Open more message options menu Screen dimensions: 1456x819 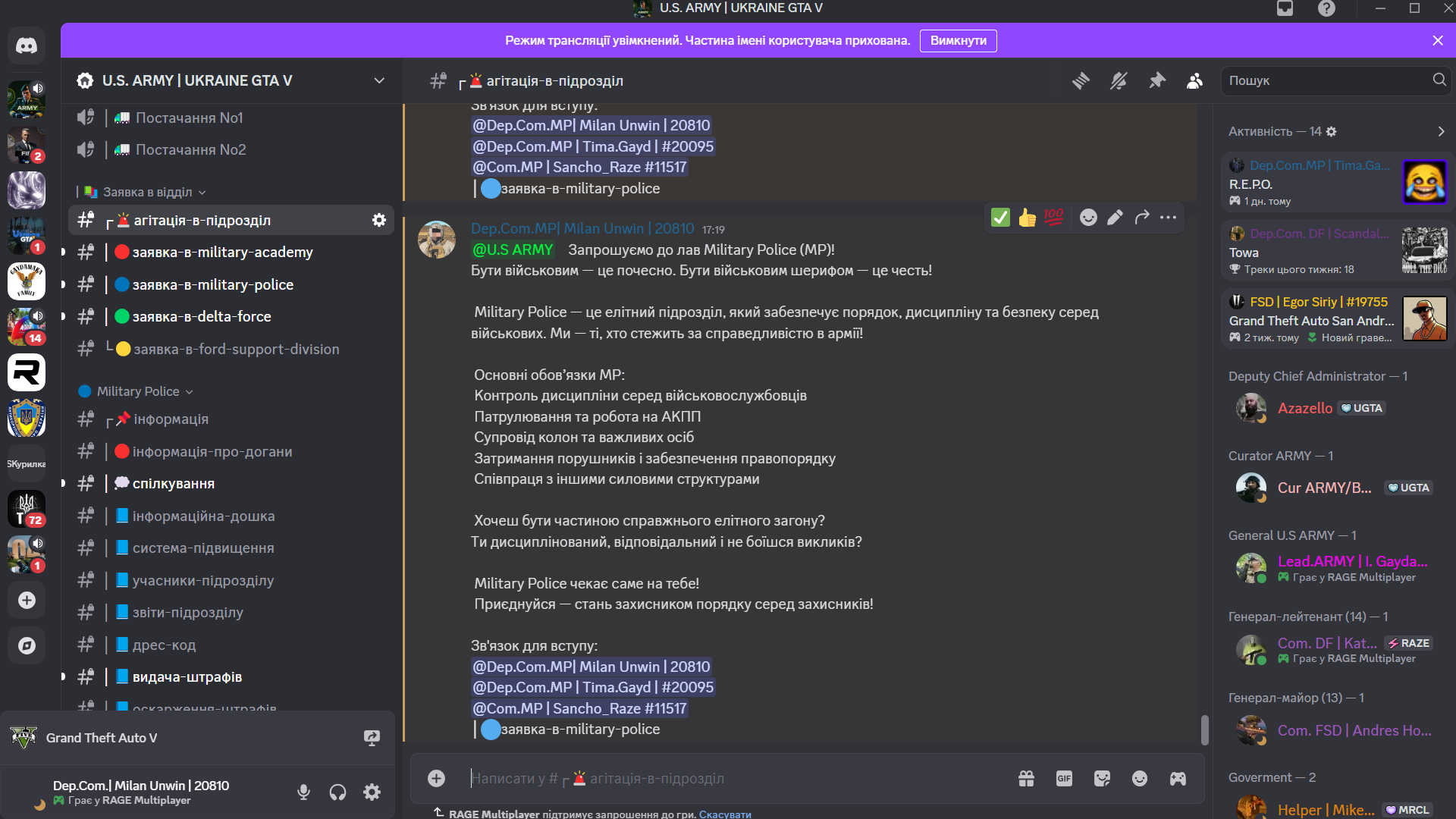point(1168,218)
